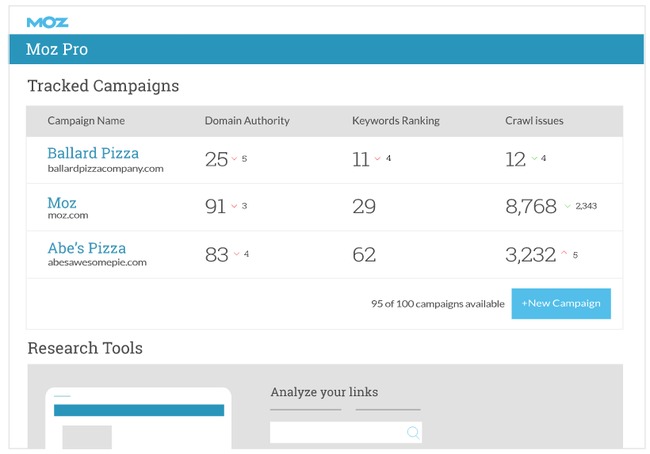Open the Ballard Pizza campaign
Viewport: 650px width, 454px height.
coord(93,153)
